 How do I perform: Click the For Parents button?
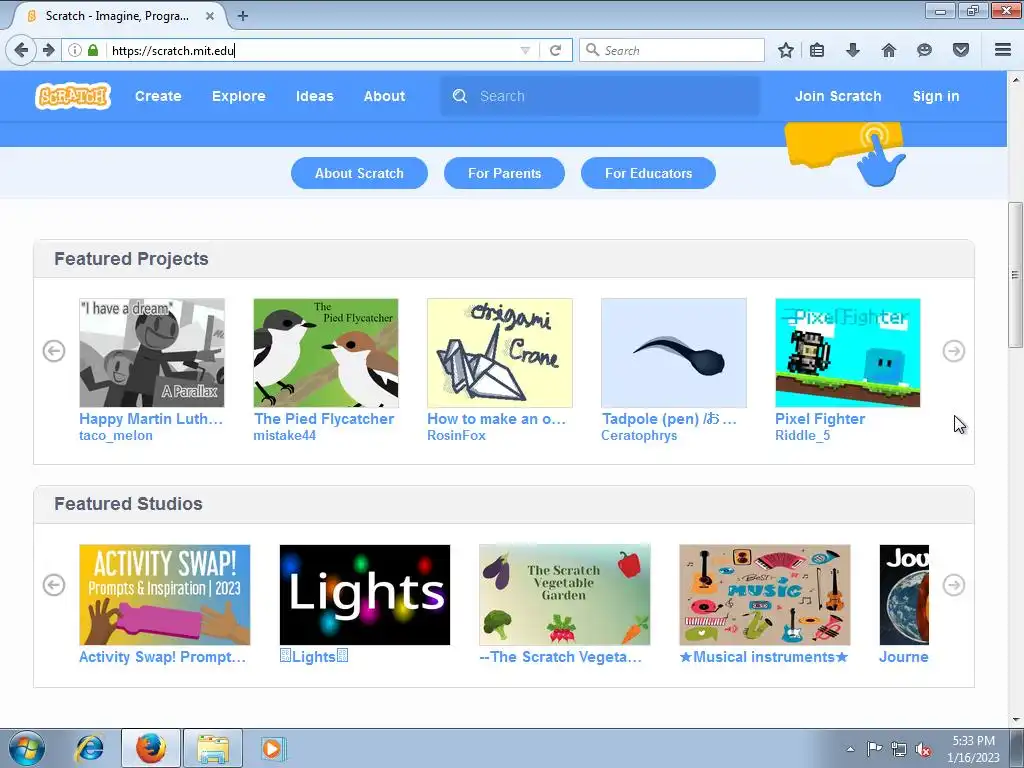click(504, 173)
